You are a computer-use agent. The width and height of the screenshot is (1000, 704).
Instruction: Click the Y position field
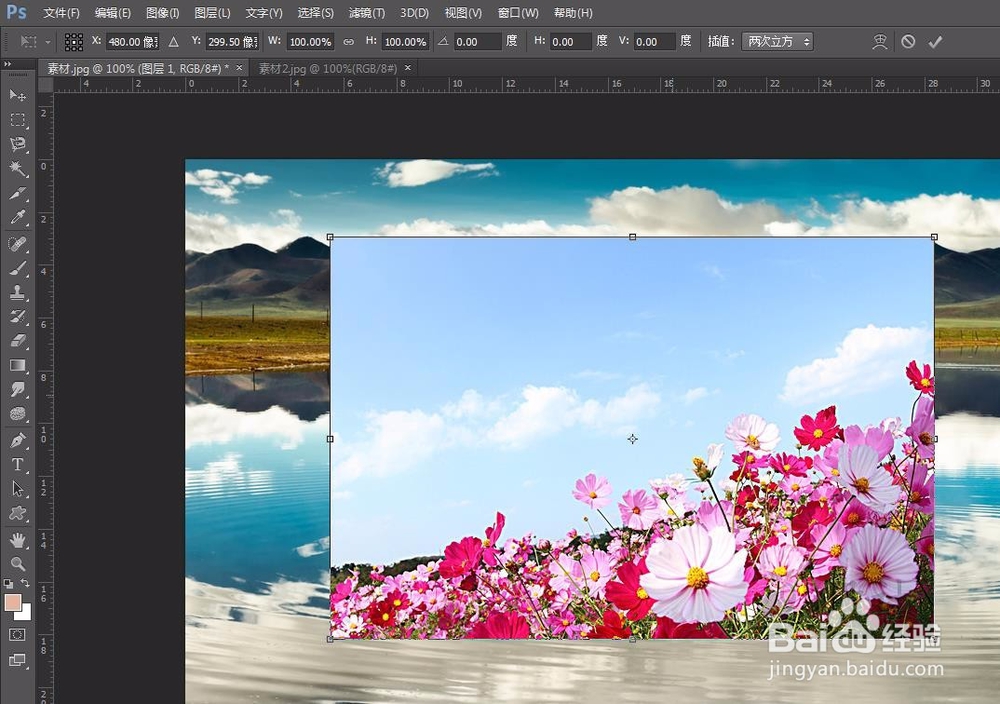pyautogui.click(x=232, y=42)
